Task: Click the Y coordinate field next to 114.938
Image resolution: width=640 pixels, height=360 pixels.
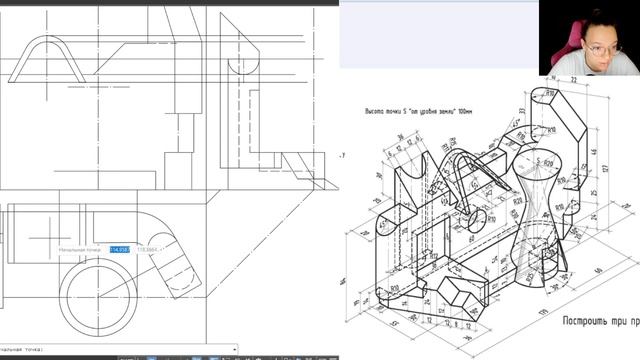Action: [147, 249]
